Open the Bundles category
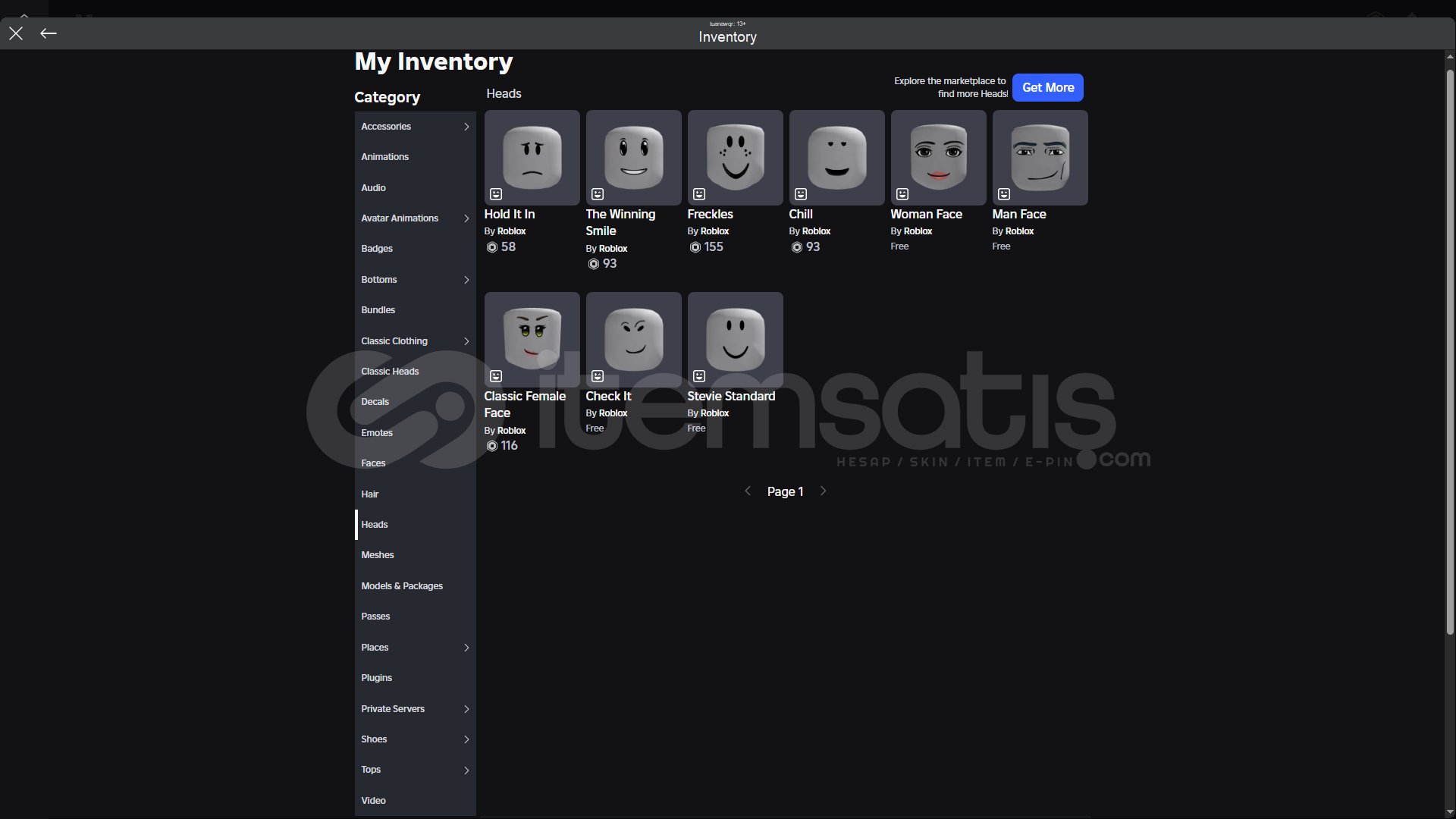Screen dimensions: 1456x819 [416, 310]
